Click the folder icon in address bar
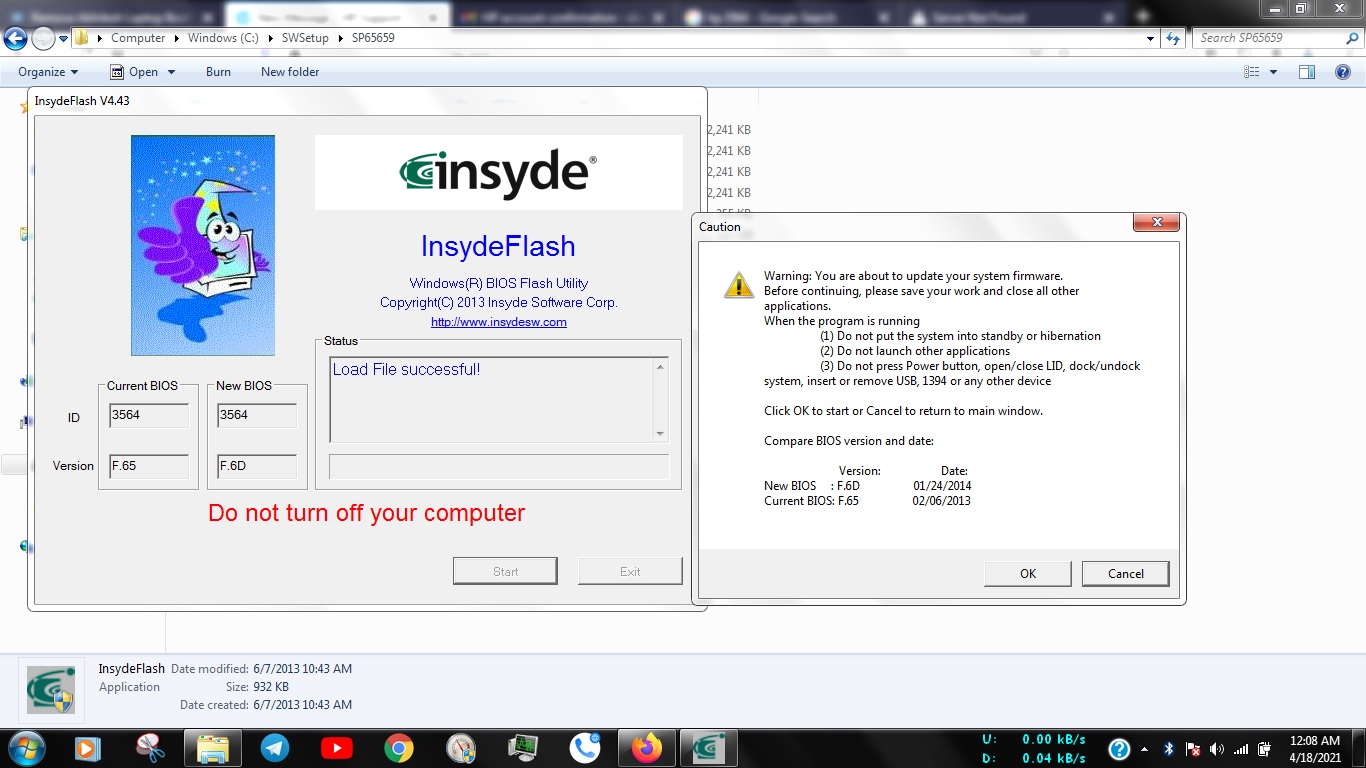This screenshot has height=768, width=1366. point(83,38)
